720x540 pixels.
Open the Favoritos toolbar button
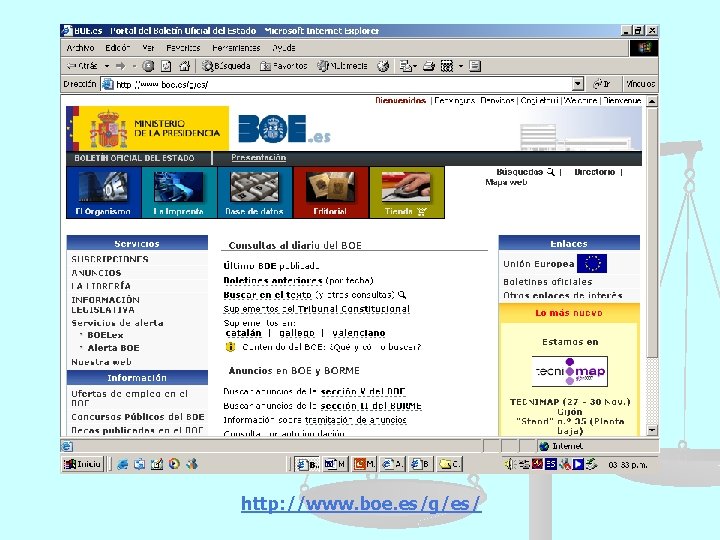[x=284, y=66]
